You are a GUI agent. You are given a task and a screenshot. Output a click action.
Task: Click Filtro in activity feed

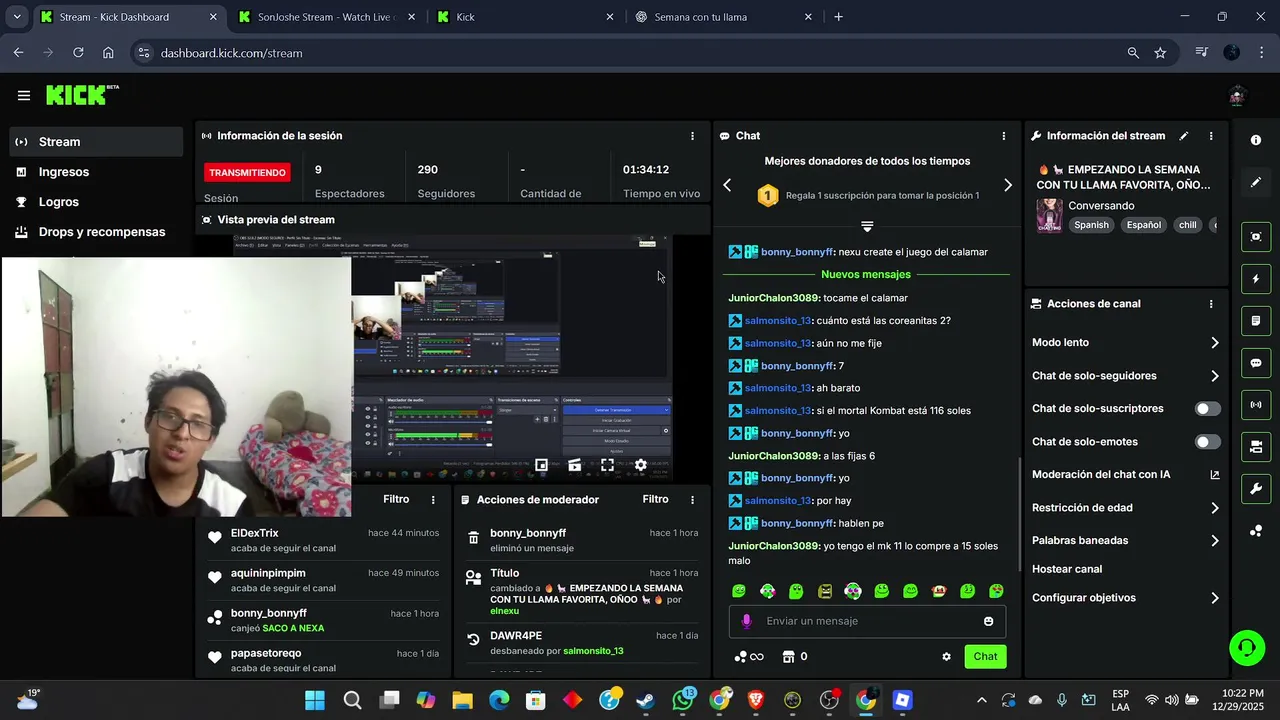[x=396, y=500]
